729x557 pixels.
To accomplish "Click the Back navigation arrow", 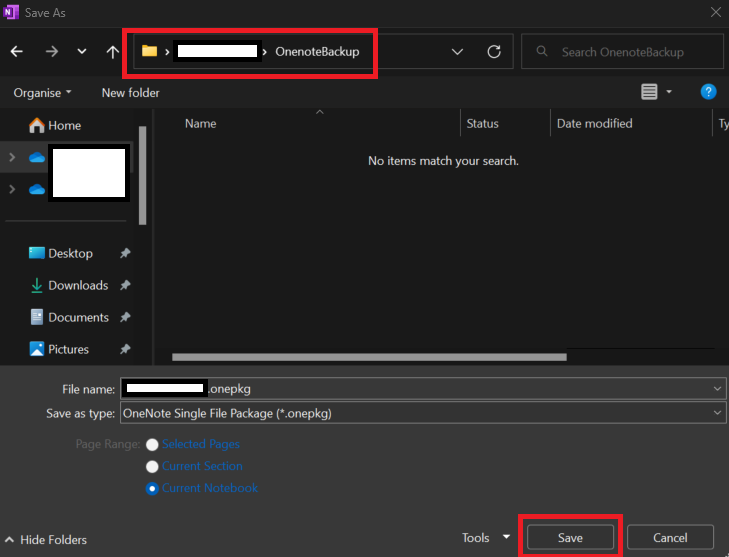I will click(x=16, y=51).
